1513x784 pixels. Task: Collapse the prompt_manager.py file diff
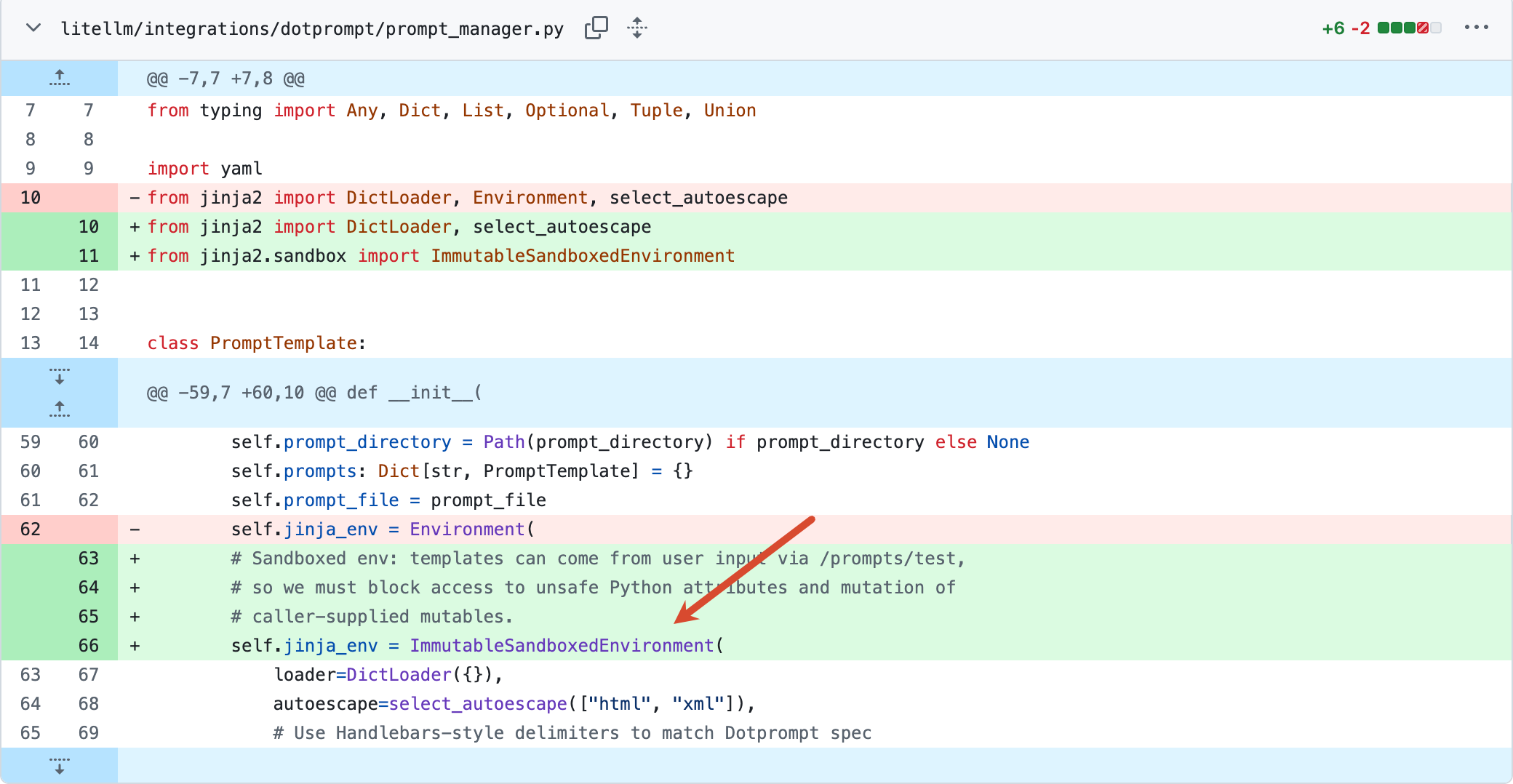[33, 28]
